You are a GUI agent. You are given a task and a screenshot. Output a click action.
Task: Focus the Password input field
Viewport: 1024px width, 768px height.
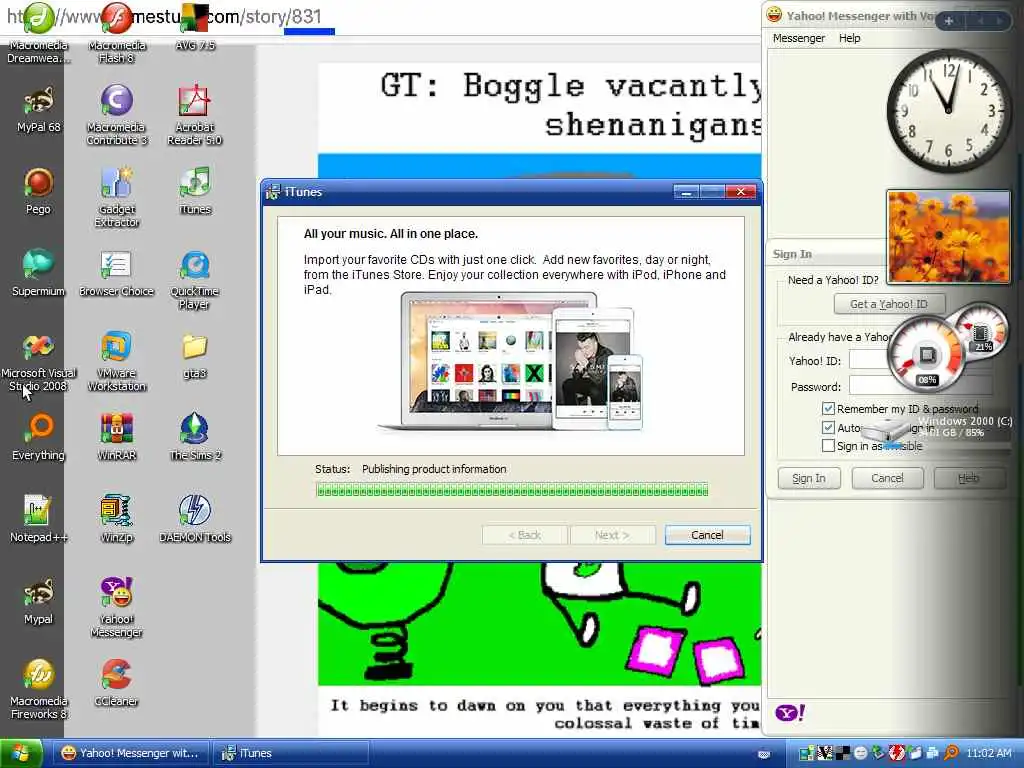(921, 387)
